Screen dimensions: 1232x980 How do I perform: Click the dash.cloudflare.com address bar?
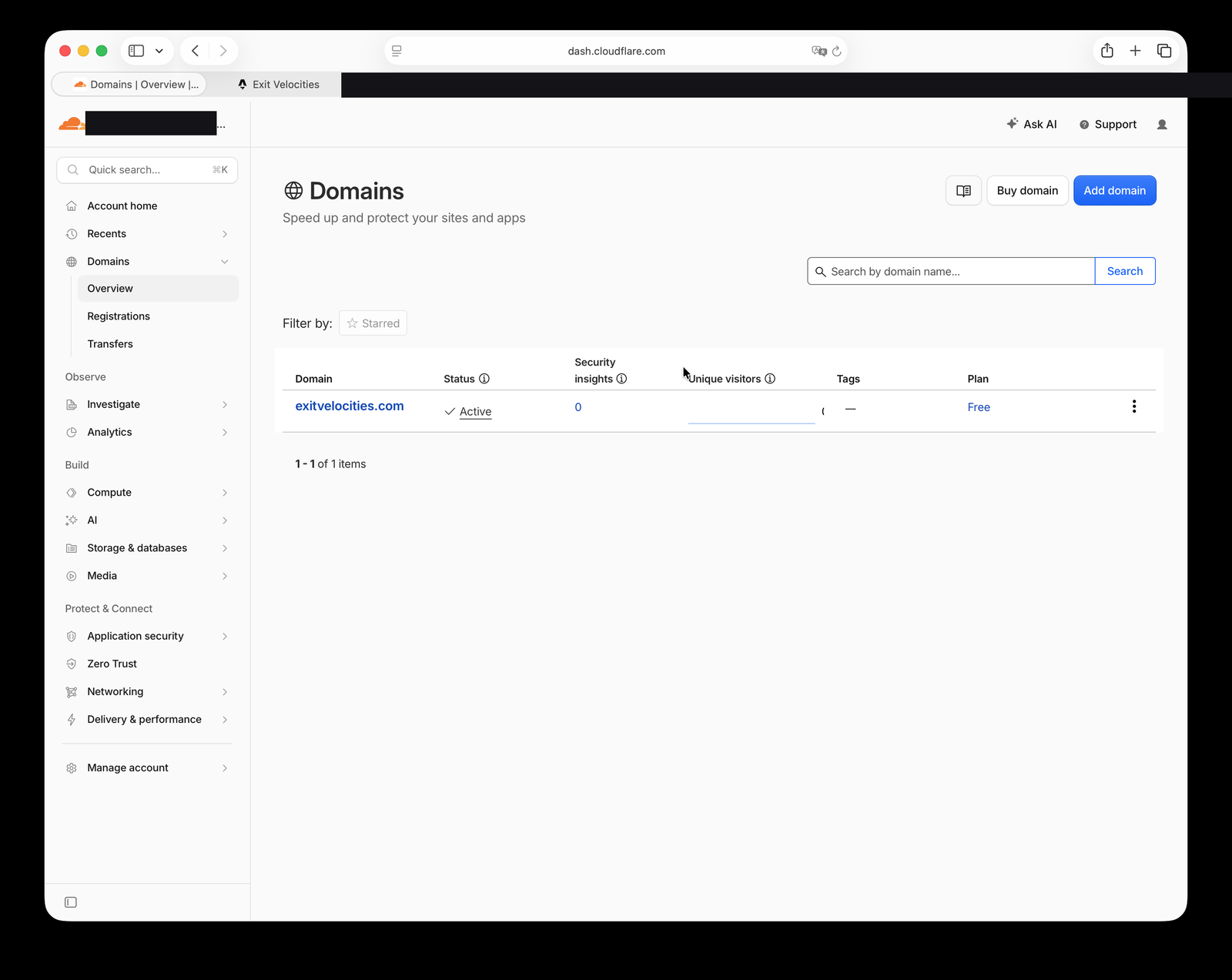coord(616,51)
